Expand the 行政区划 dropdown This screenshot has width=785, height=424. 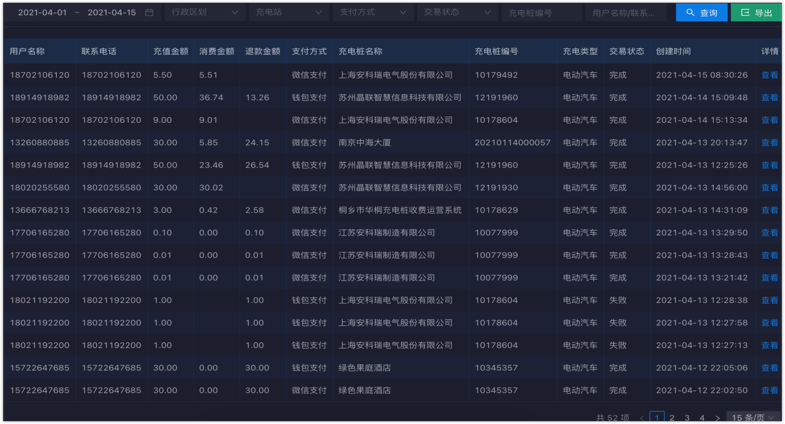pyautogui.click(x=204, y=12)
